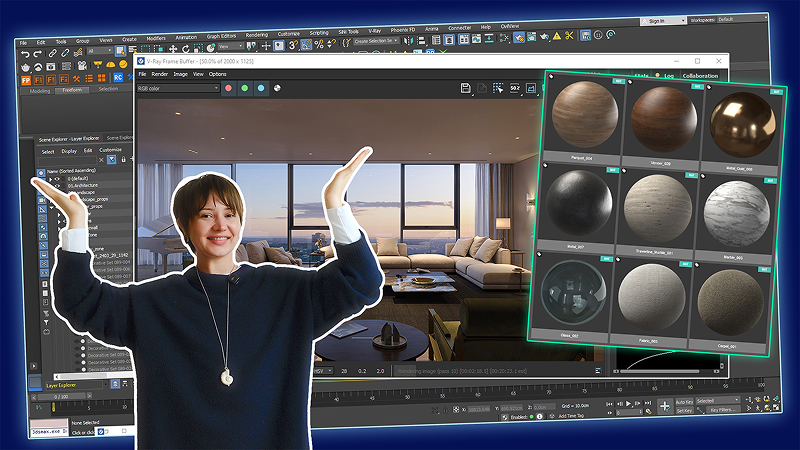
Task: Toggle 3D Snaps in main toolbar
Action: (x=293, y=45)
